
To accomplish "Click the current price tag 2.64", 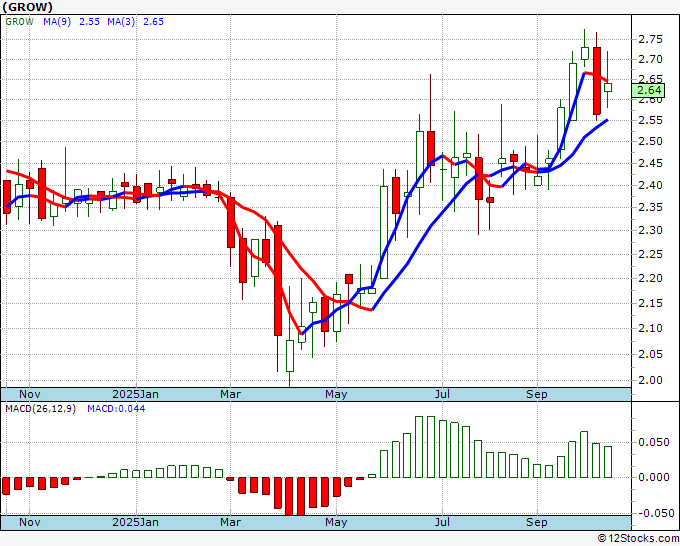I will pyautogui.click(x=649, y=90).
